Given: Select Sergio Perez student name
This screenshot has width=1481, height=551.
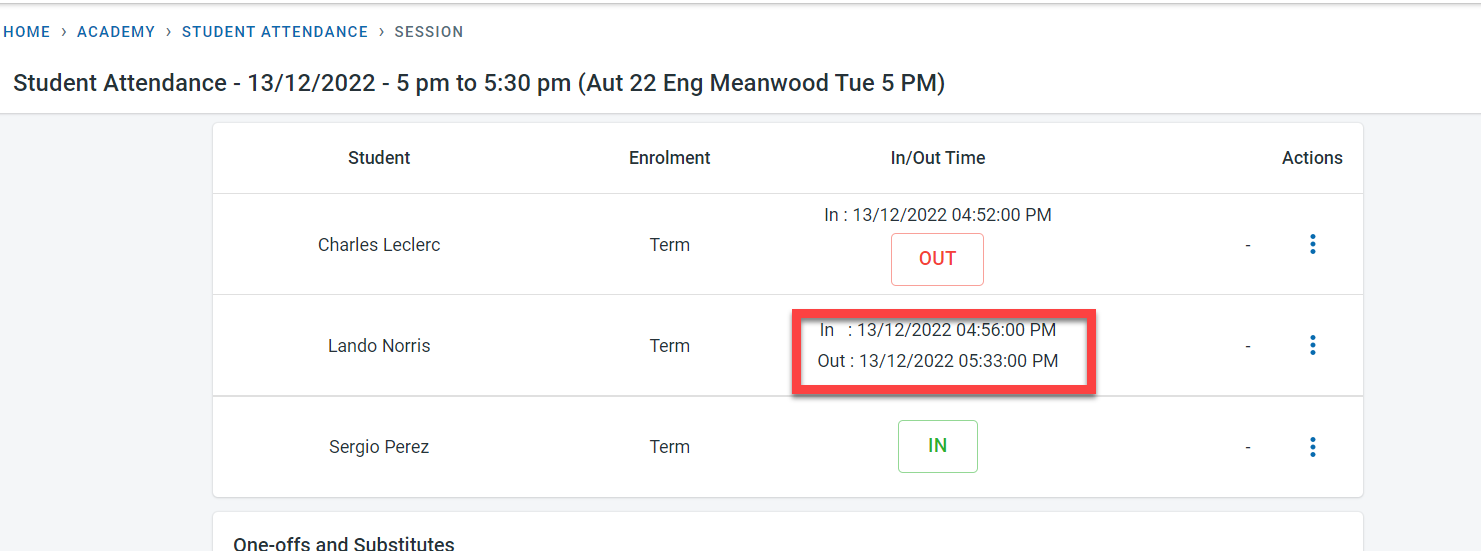Looking at the screenshot, I should 379,447.
